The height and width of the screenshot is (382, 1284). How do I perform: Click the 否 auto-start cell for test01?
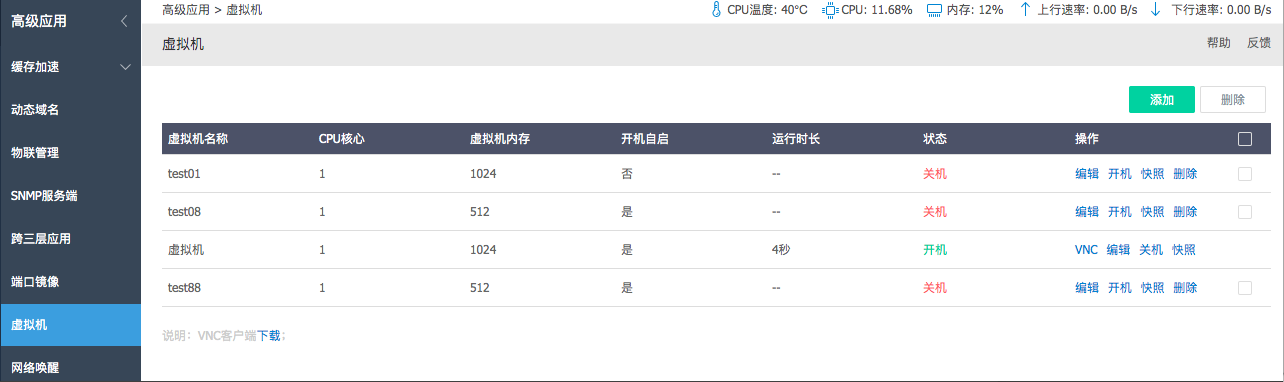pyautogui.click(x=627, y=174)
